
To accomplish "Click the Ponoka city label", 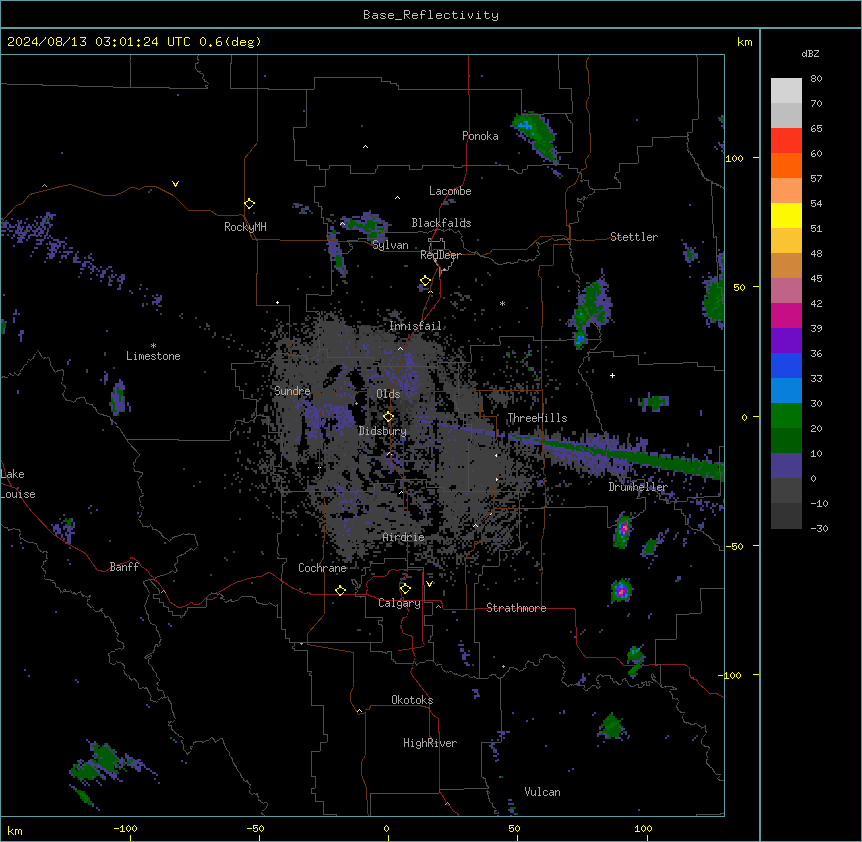I will pyautogui.click(x=480, y=136).
